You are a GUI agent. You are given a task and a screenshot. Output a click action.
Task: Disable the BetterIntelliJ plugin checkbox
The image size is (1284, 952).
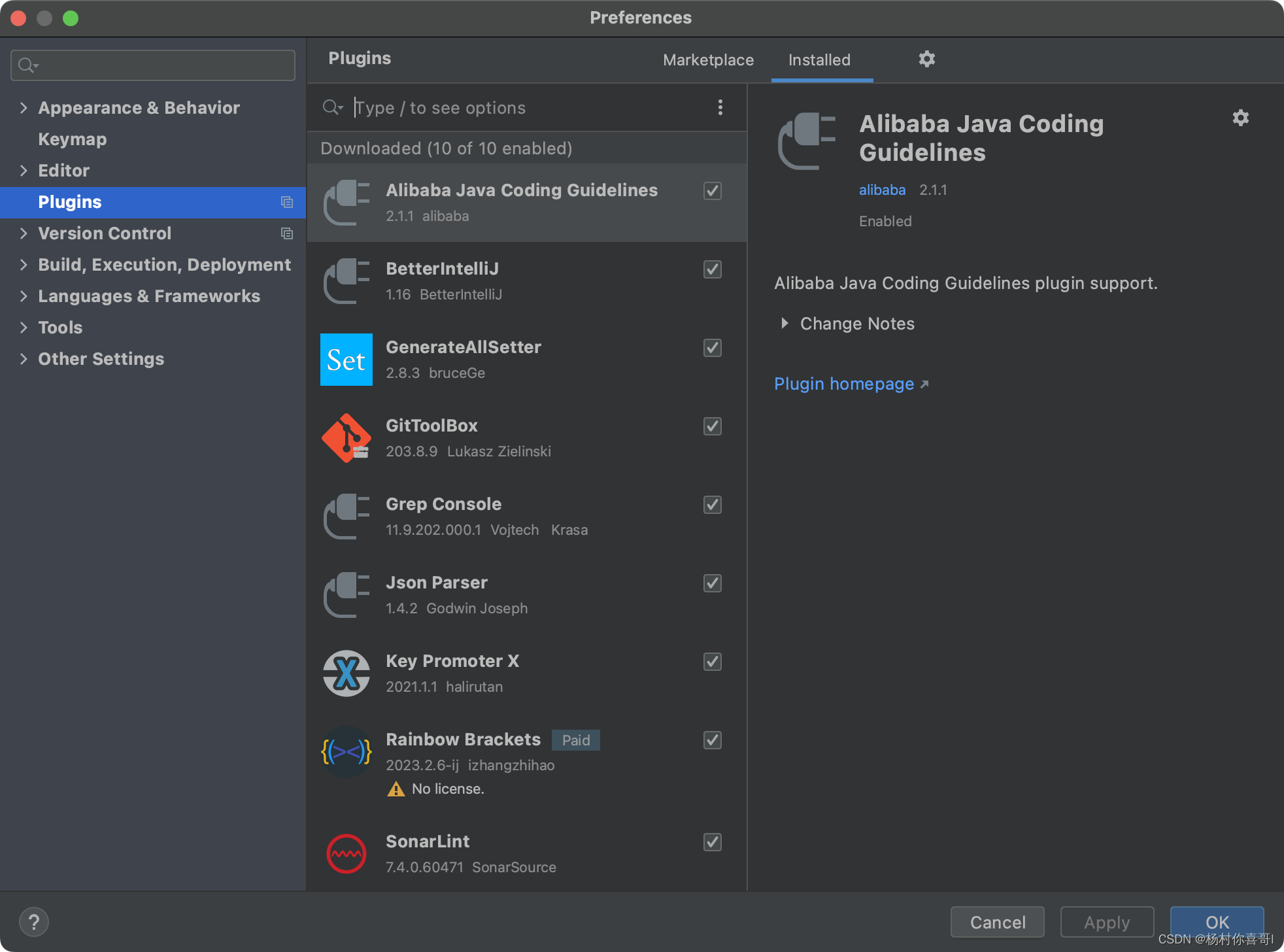point(712,269)
